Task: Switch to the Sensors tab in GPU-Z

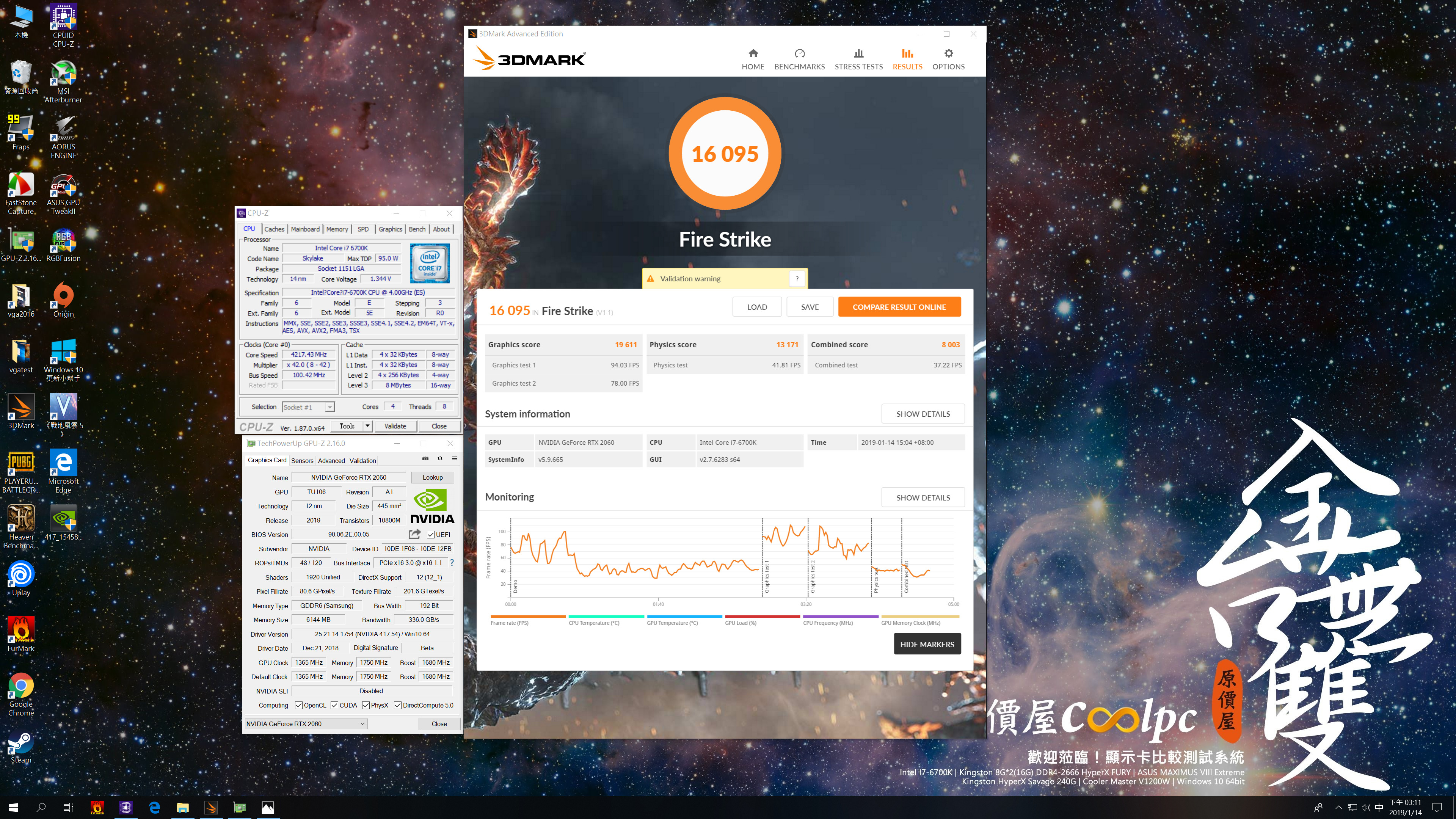Action: point(302,461)
